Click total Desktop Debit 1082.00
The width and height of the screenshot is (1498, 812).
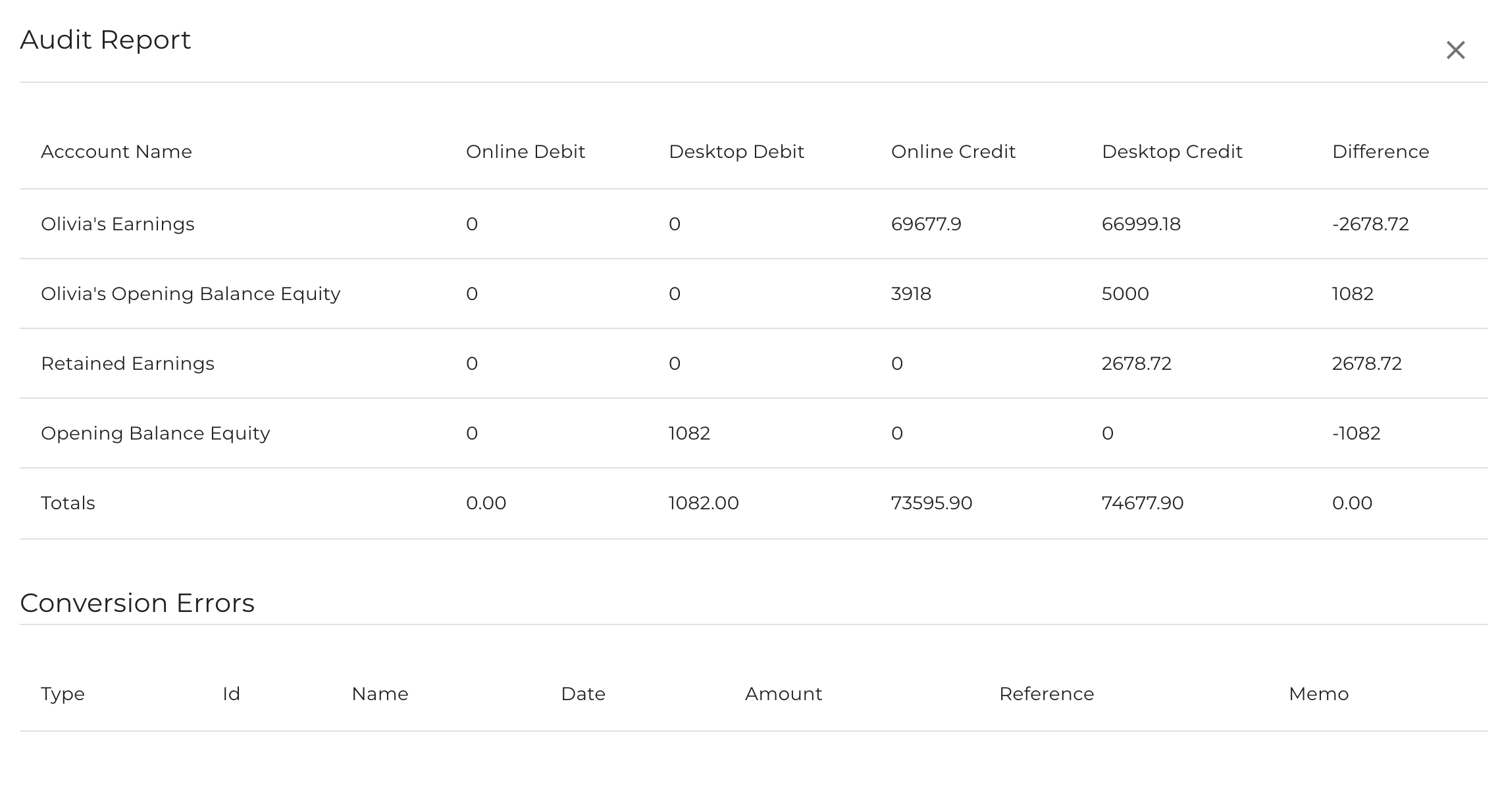coord(704,503)
